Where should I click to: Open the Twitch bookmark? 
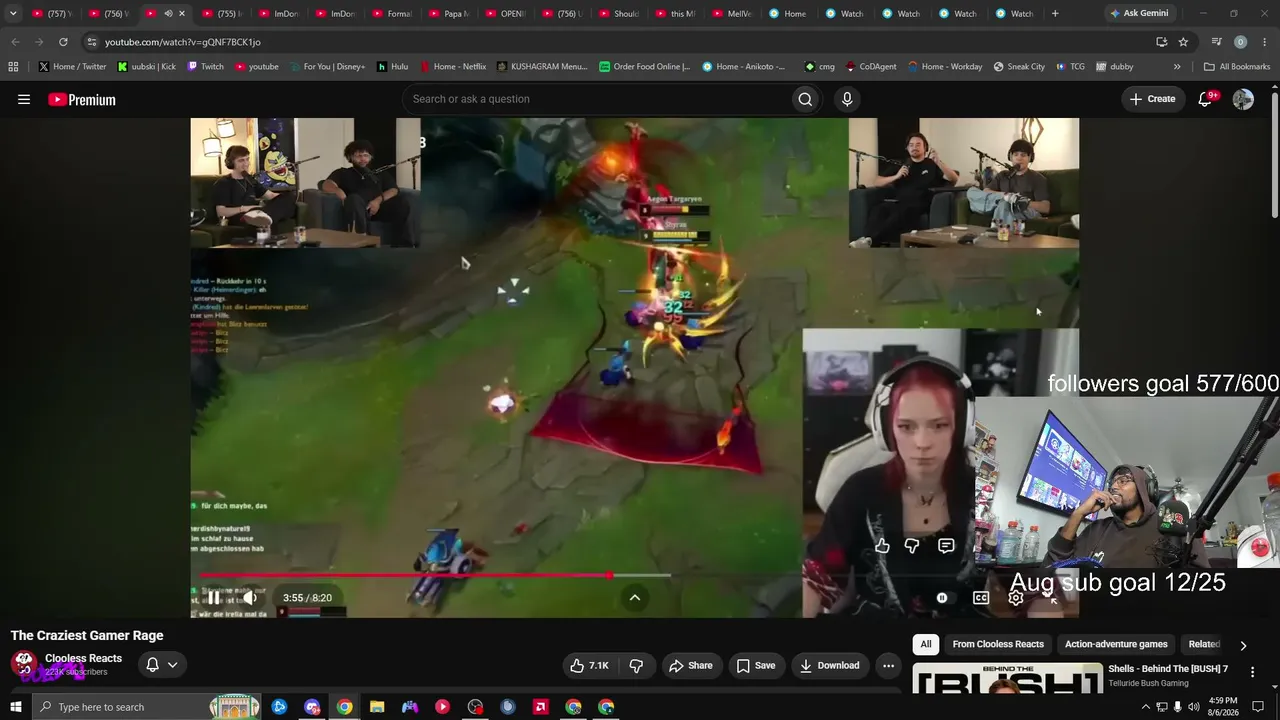pyautogui.click(x=206, y=67)
